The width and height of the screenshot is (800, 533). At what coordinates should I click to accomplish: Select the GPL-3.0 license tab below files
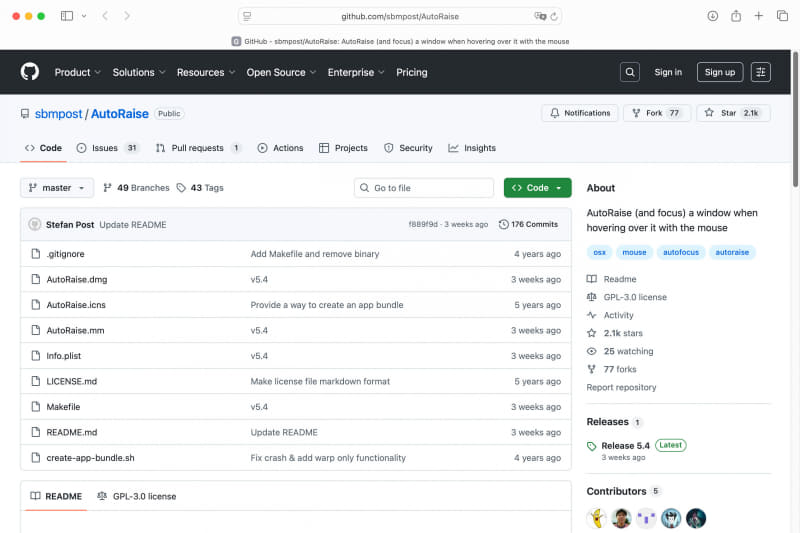click(137, 496)
